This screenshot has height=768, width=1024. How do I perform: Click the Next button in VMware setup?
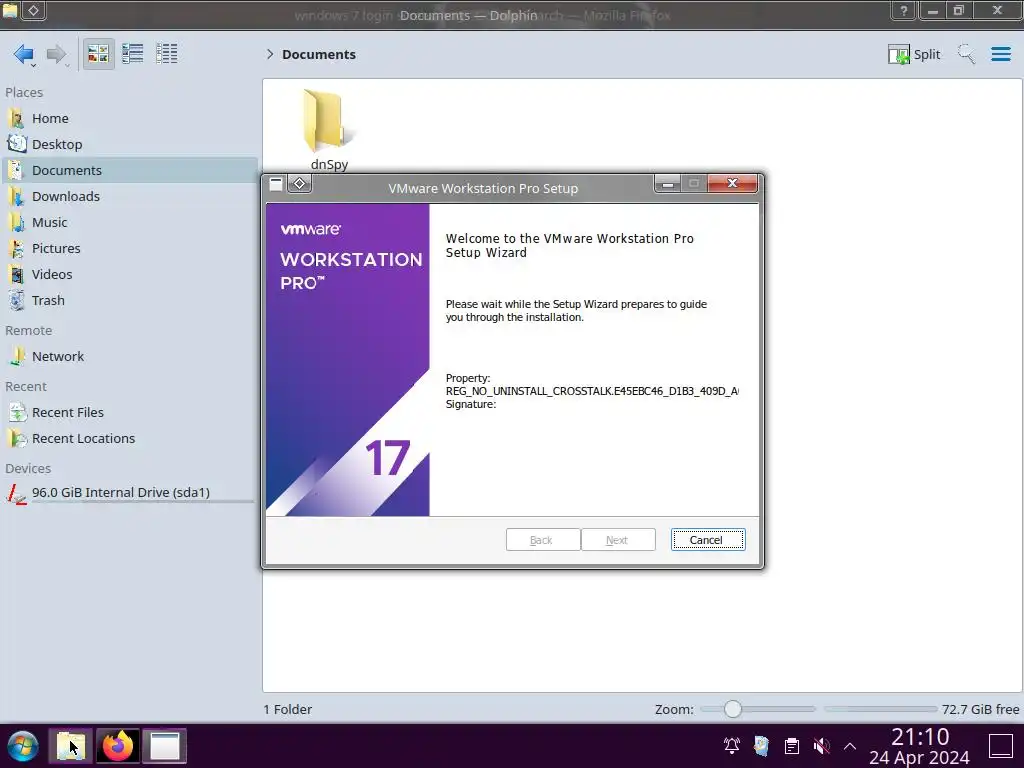[618, 540]
